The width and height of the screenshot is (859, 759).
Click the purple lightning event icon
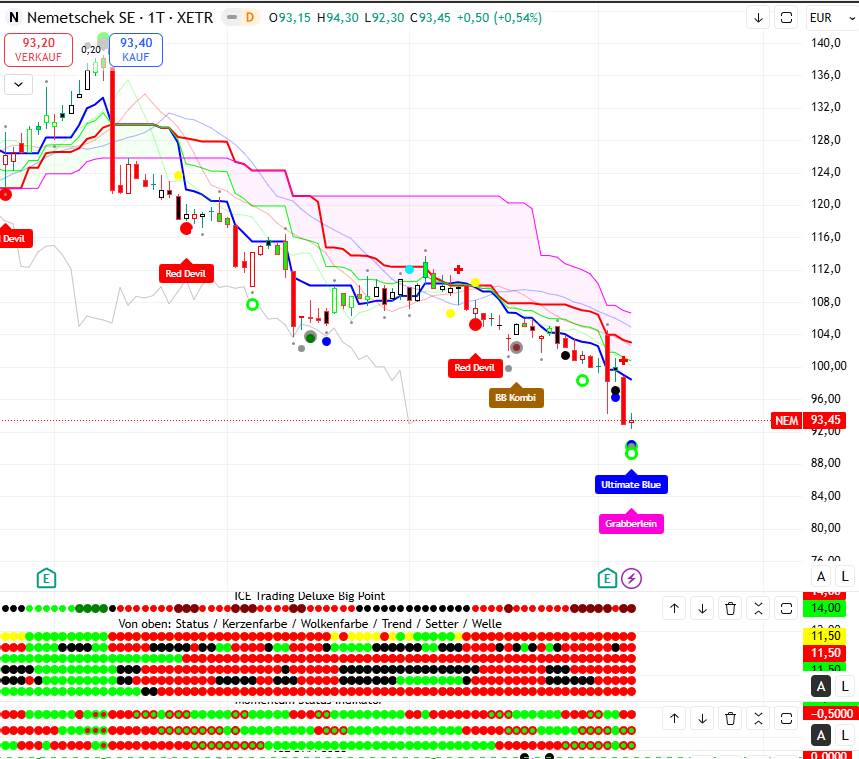[631, 578]
